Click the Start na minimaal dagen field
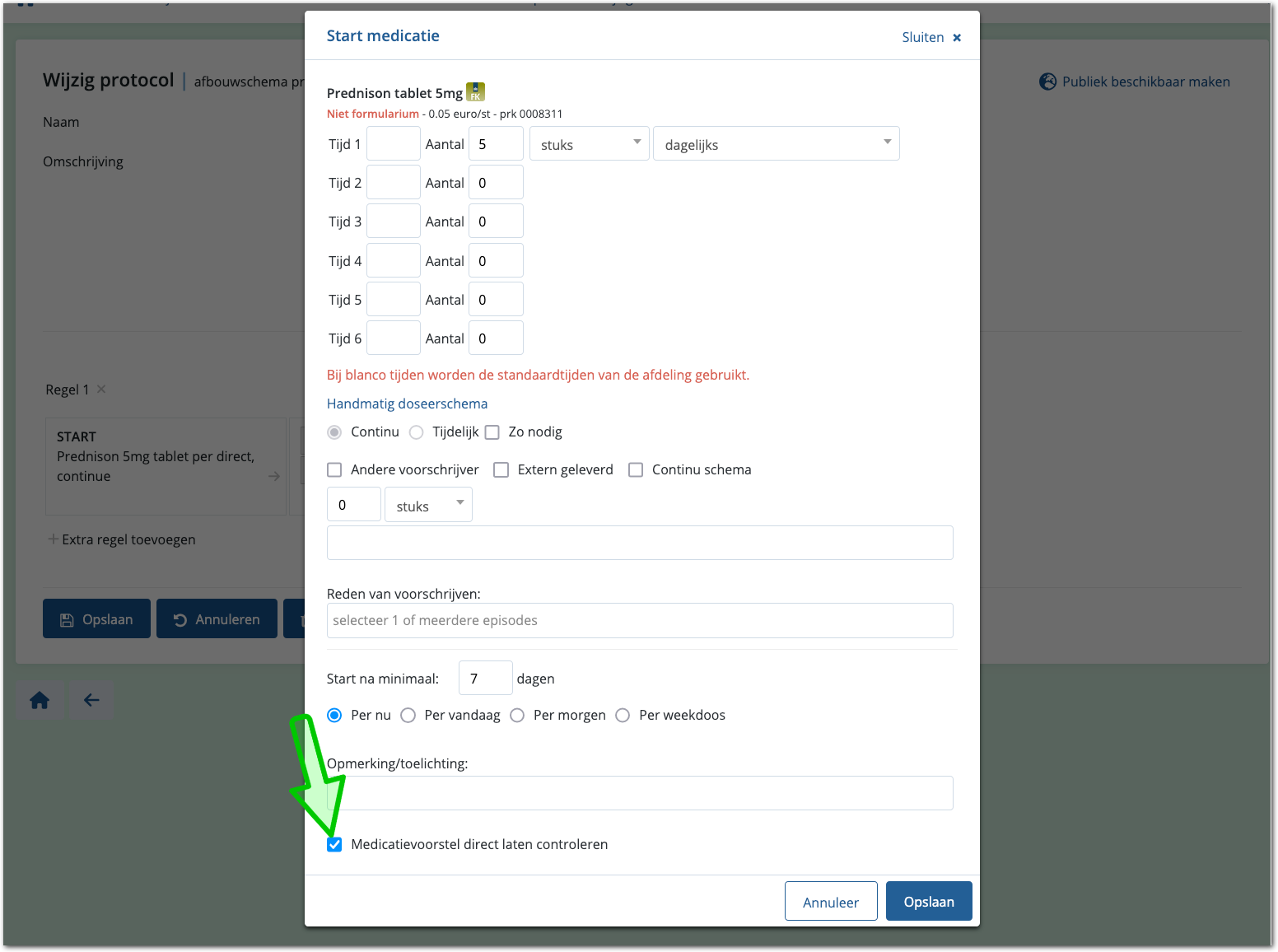This screenshot has height=952, width=1278. coord(484,679)
